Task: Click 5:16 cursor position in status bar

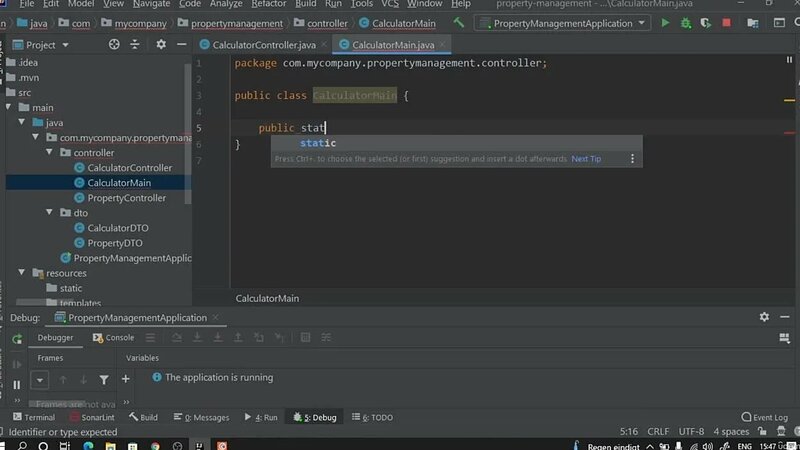Action: coord(629,432)
